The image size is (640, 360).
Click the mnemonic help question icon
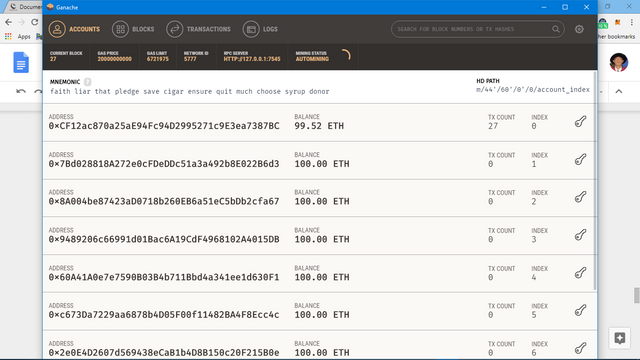[x=87, y=82]
